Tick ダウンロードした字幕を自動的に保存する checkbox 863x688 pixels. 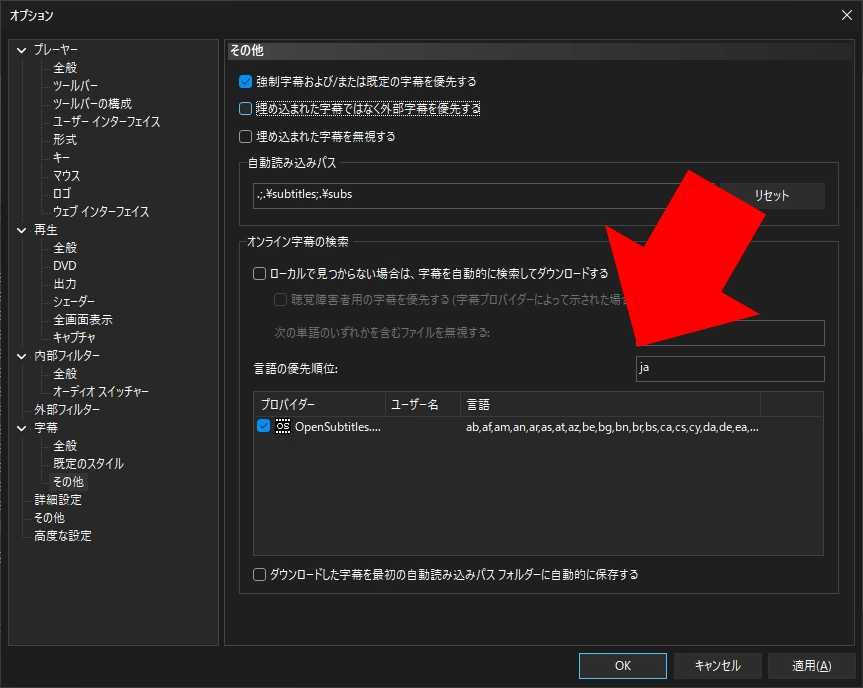[x=259, y=575]
